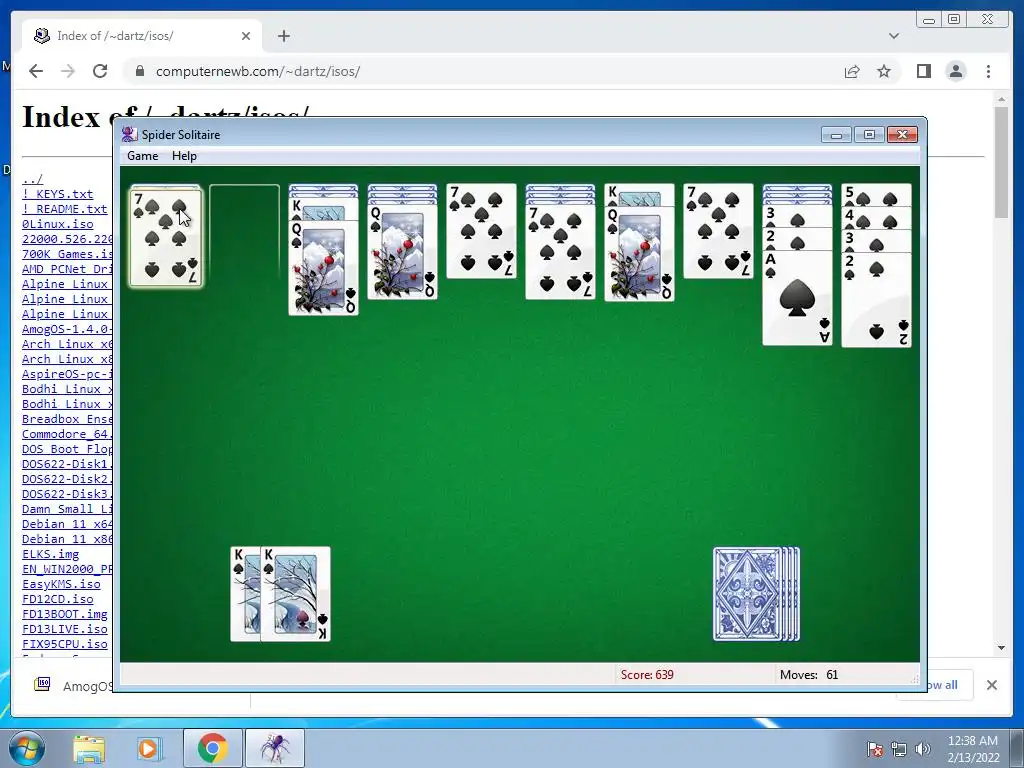Open Chrome side panel

(923, 71)
